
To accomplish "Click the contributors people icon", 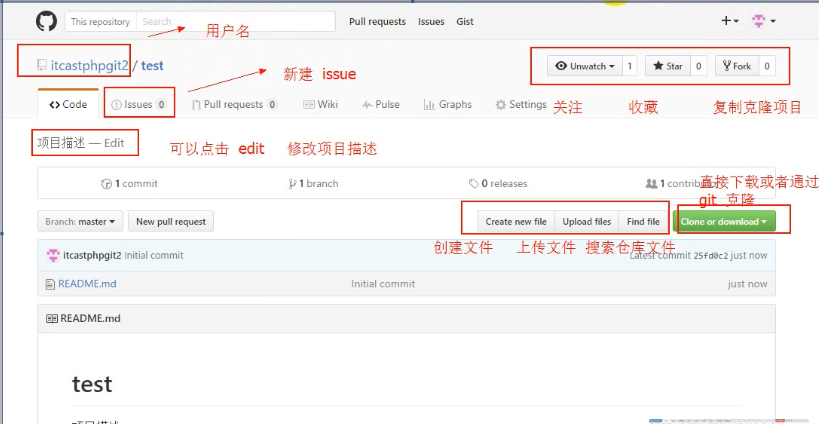I will [x=651, y=184].
